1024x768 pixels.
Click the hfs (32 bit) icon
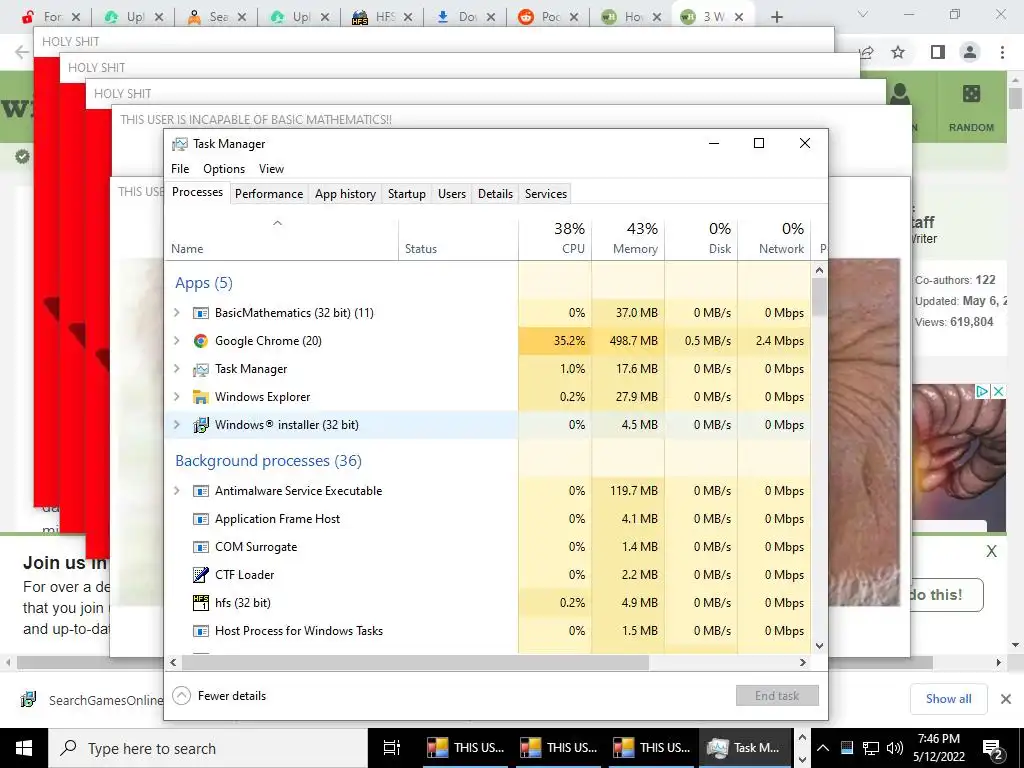point(200,603)
